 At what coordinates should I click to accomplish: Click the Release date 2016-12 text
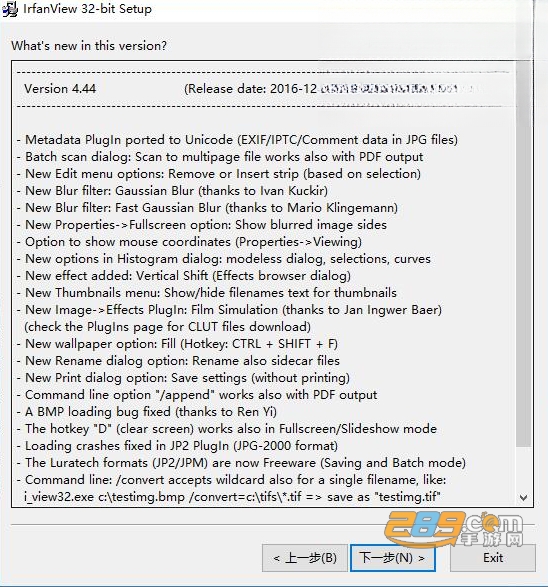point(250,89)
